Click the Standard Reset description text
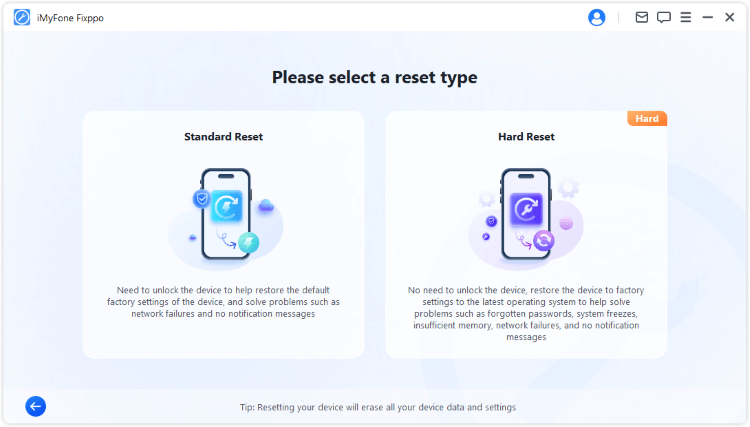The image size is (750, 427). point(223,301)
